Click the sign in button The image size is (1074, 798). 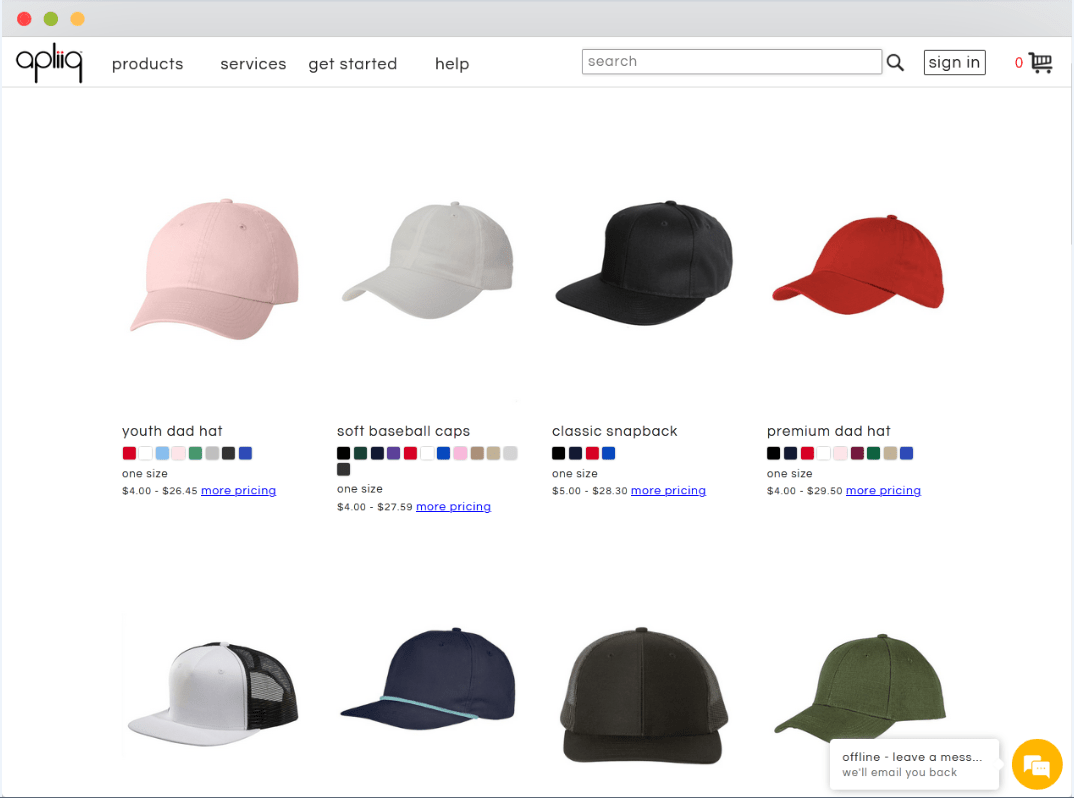954,62
